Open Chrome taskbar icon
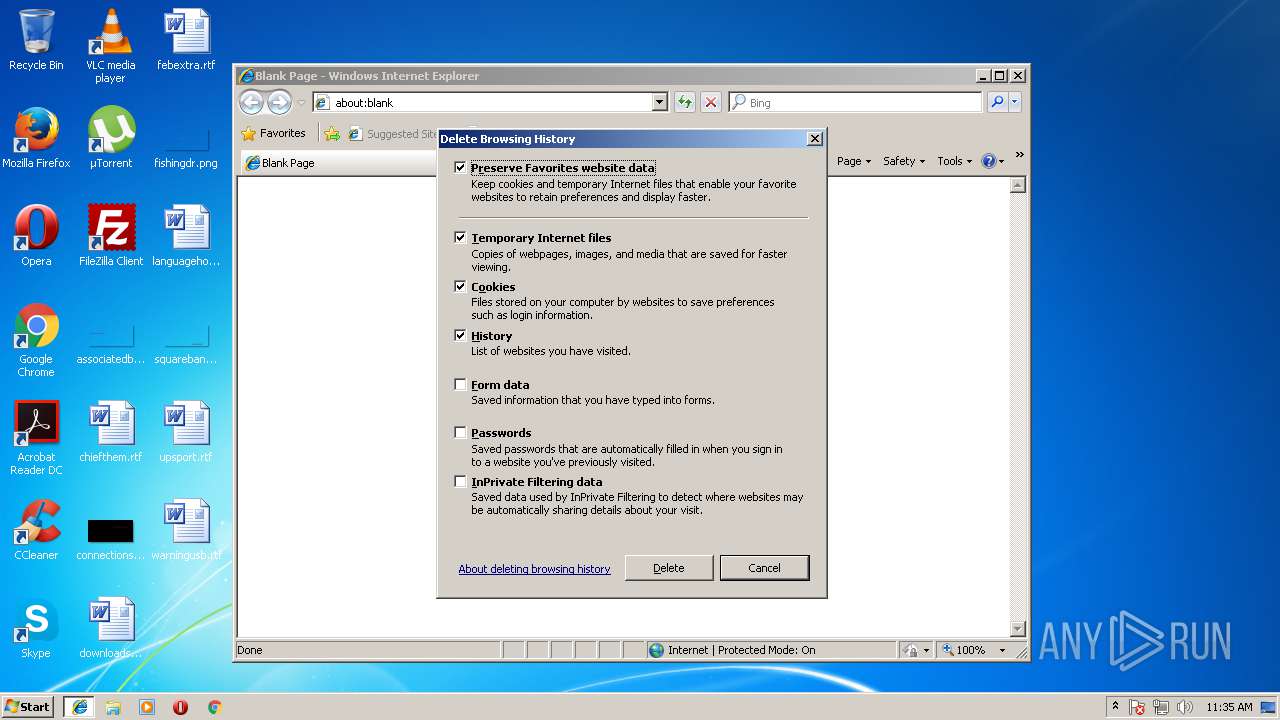 tap(214, 707)
